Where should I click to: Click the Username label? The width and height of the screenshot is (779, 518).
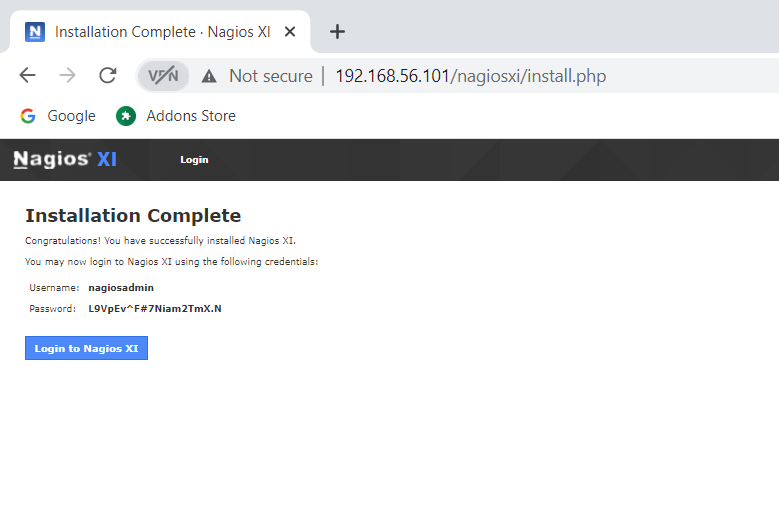[54, 288]
